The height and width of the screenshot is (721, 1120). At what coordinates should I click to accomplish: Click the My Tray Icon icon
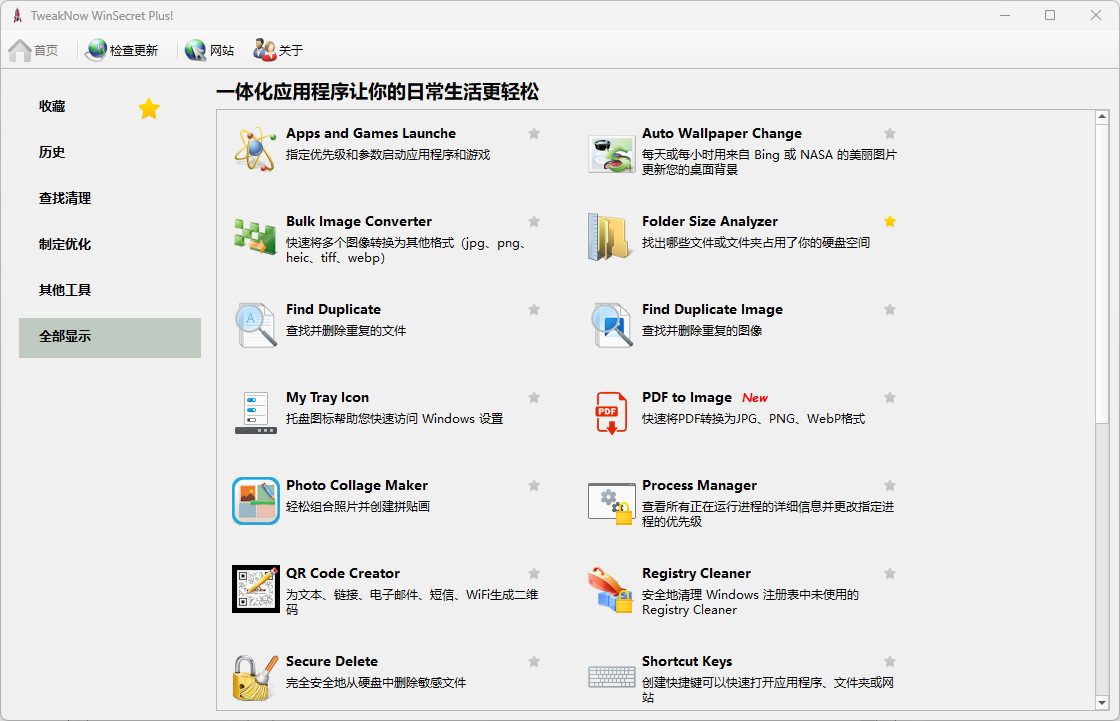[256, 413]
